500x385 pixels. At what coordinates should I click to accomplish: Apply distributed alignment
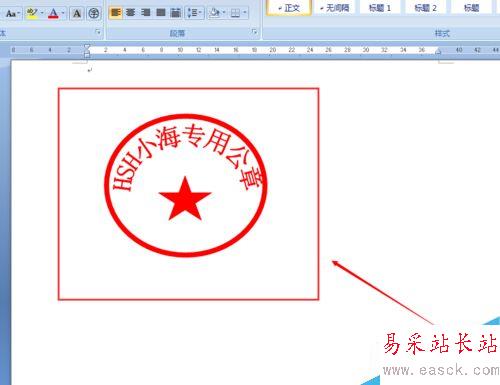(x=176, y=13)
